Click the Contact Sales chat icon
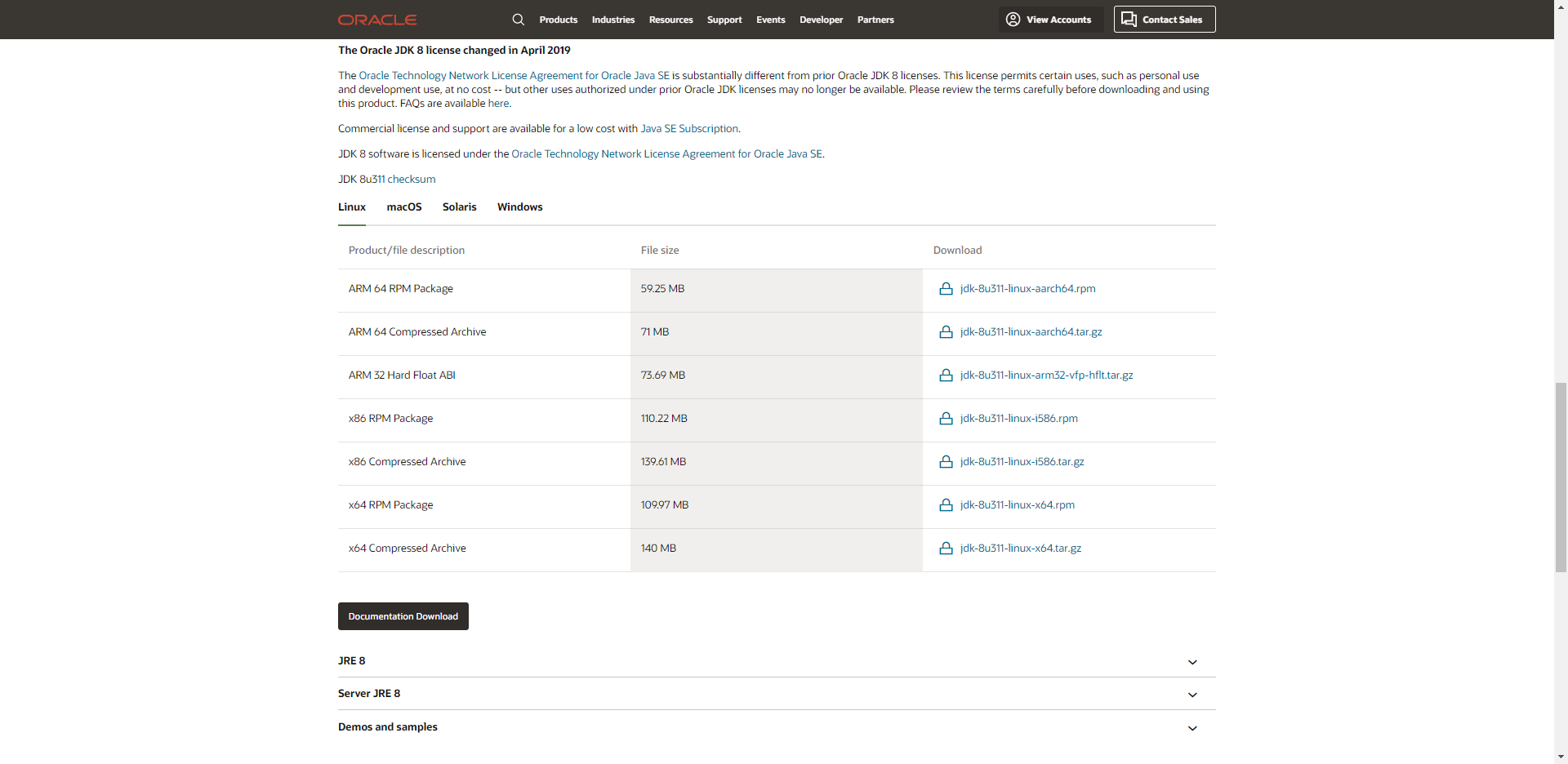 click(x=1129, y=20)
